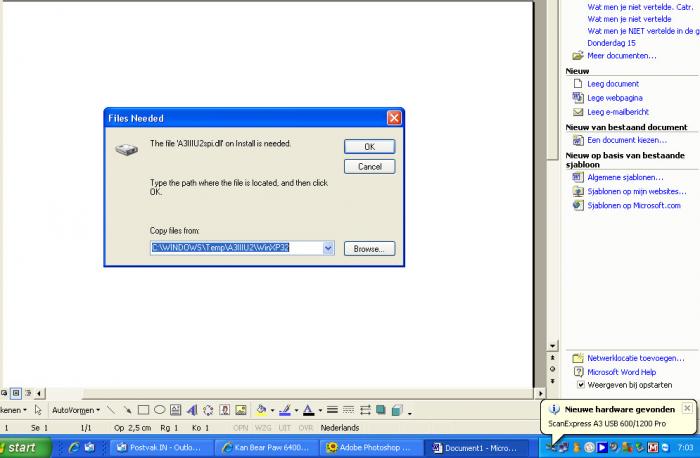Click the Windows start button
The image size is (700, 458).
pos(23,448)
